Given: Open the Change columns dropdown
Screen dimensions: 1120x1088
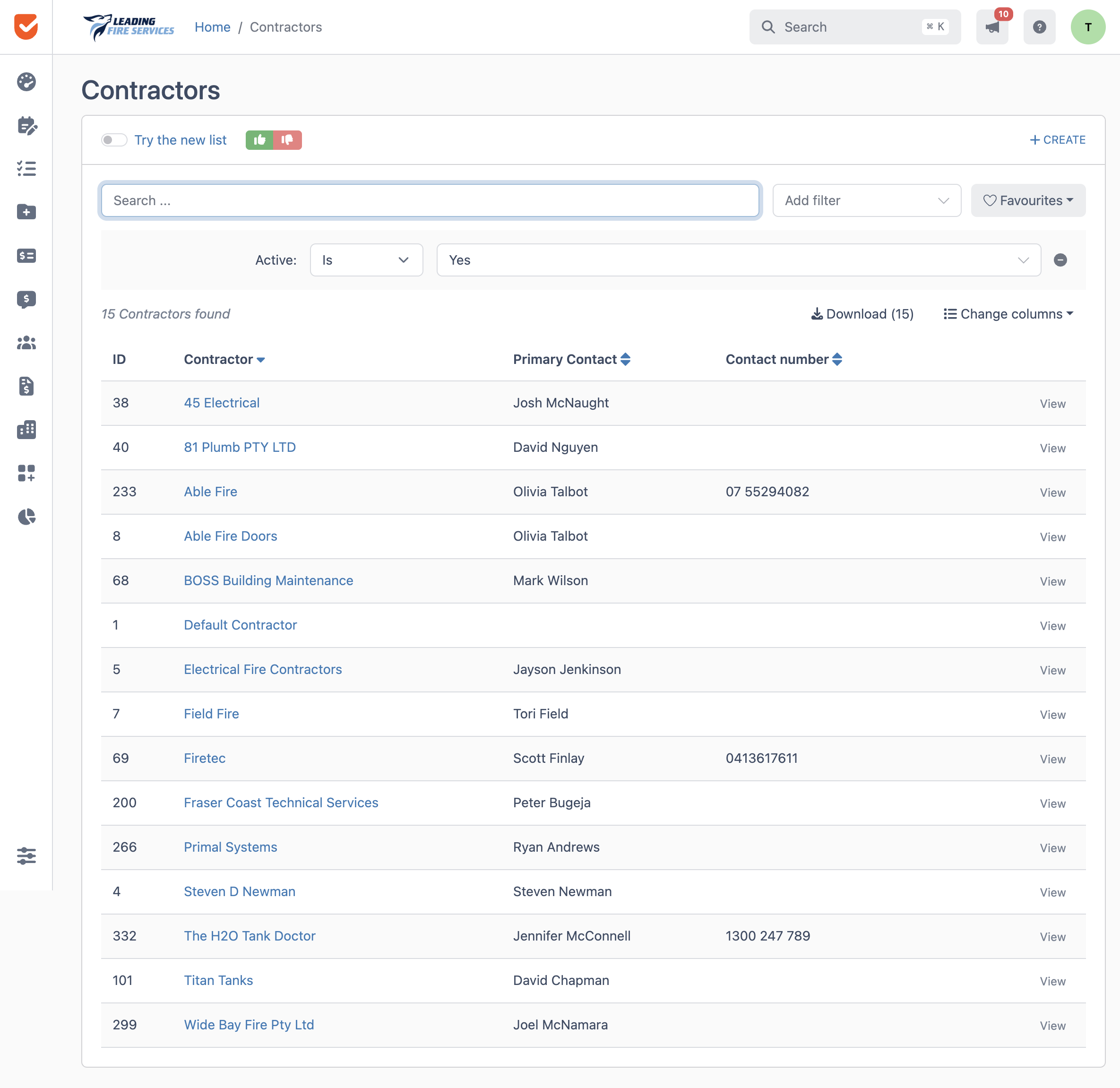Looking at the screenshot, I should tap(1008, 314).
